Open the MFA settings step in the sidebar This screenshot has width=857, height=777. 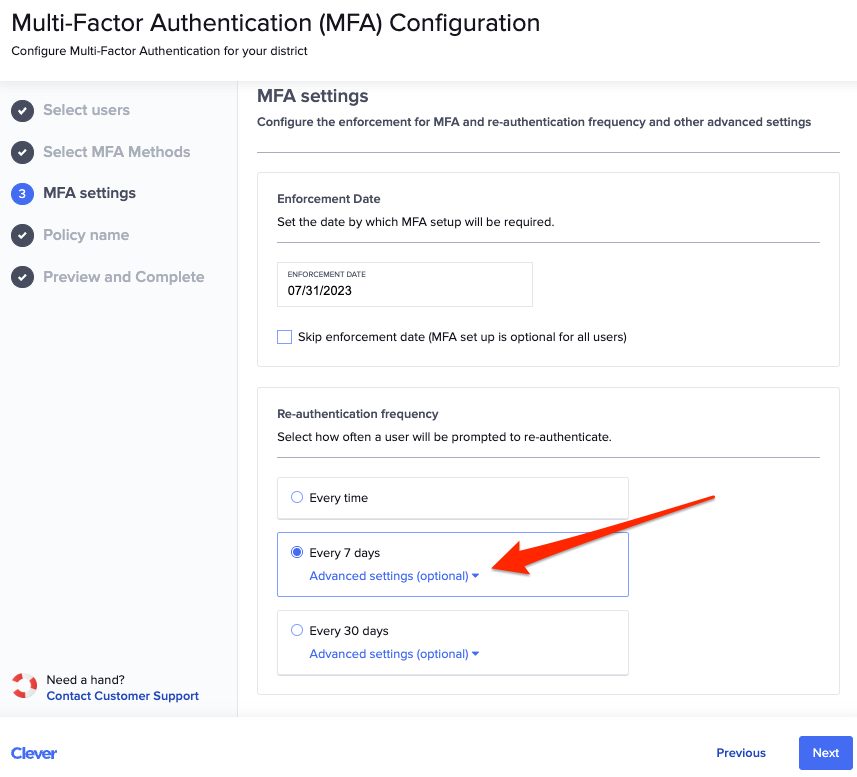pos(90,193)
